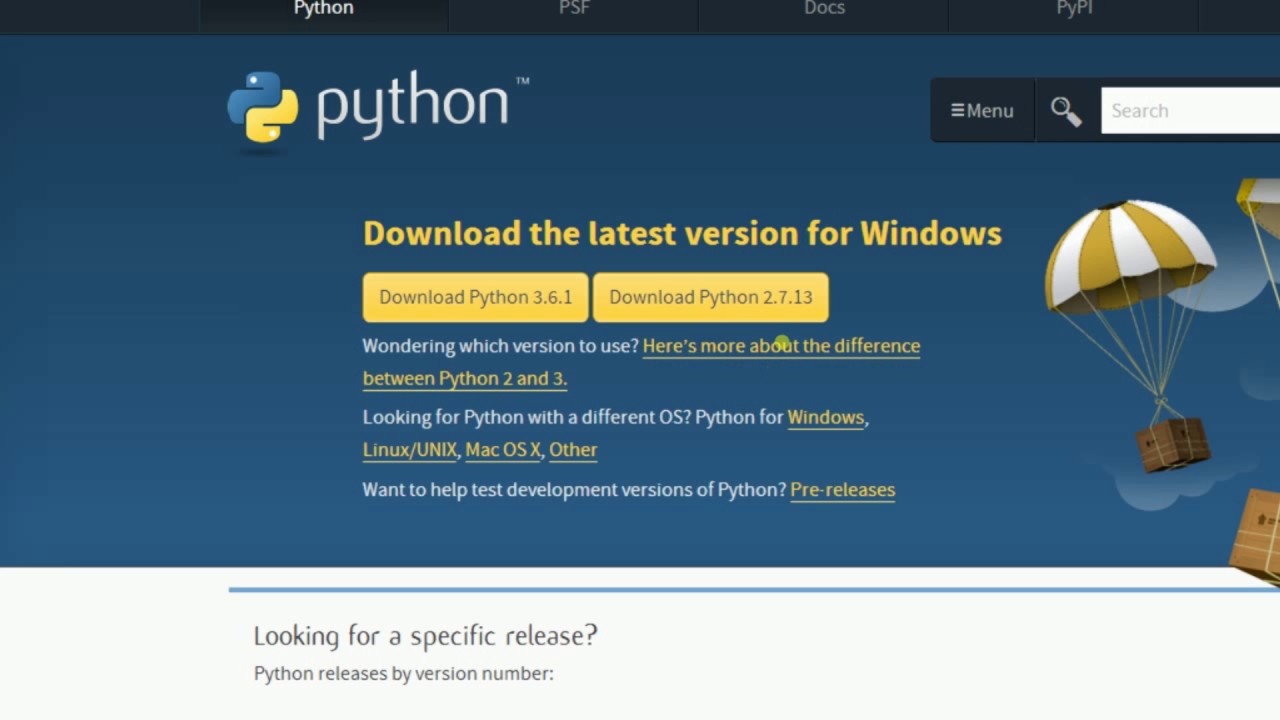This screenshot has height=720, width=1280.
Task: Click Download Python 3.6.1 button
Action: tap(476, 297)
